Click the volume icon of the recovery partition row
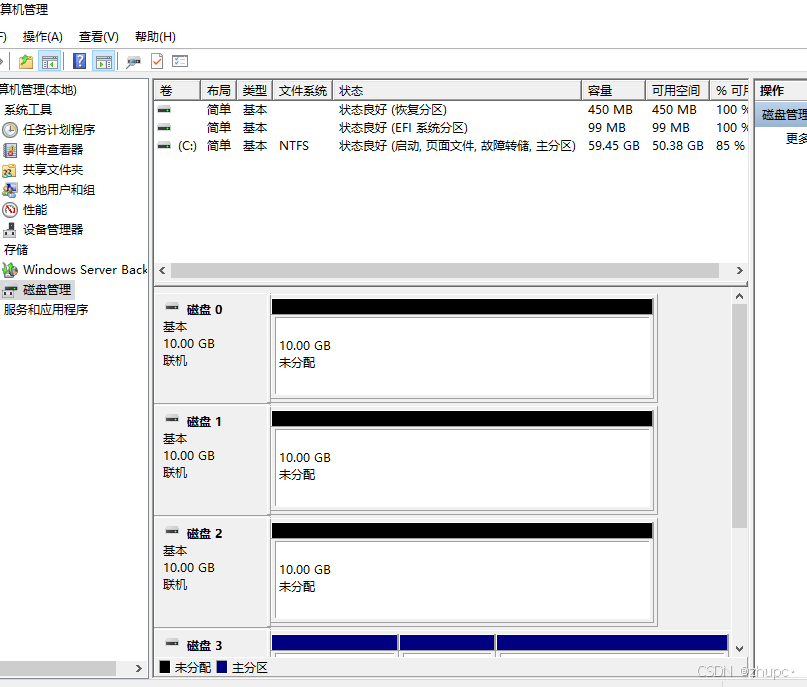Screen dimensions: 807x687 point(164,110)
